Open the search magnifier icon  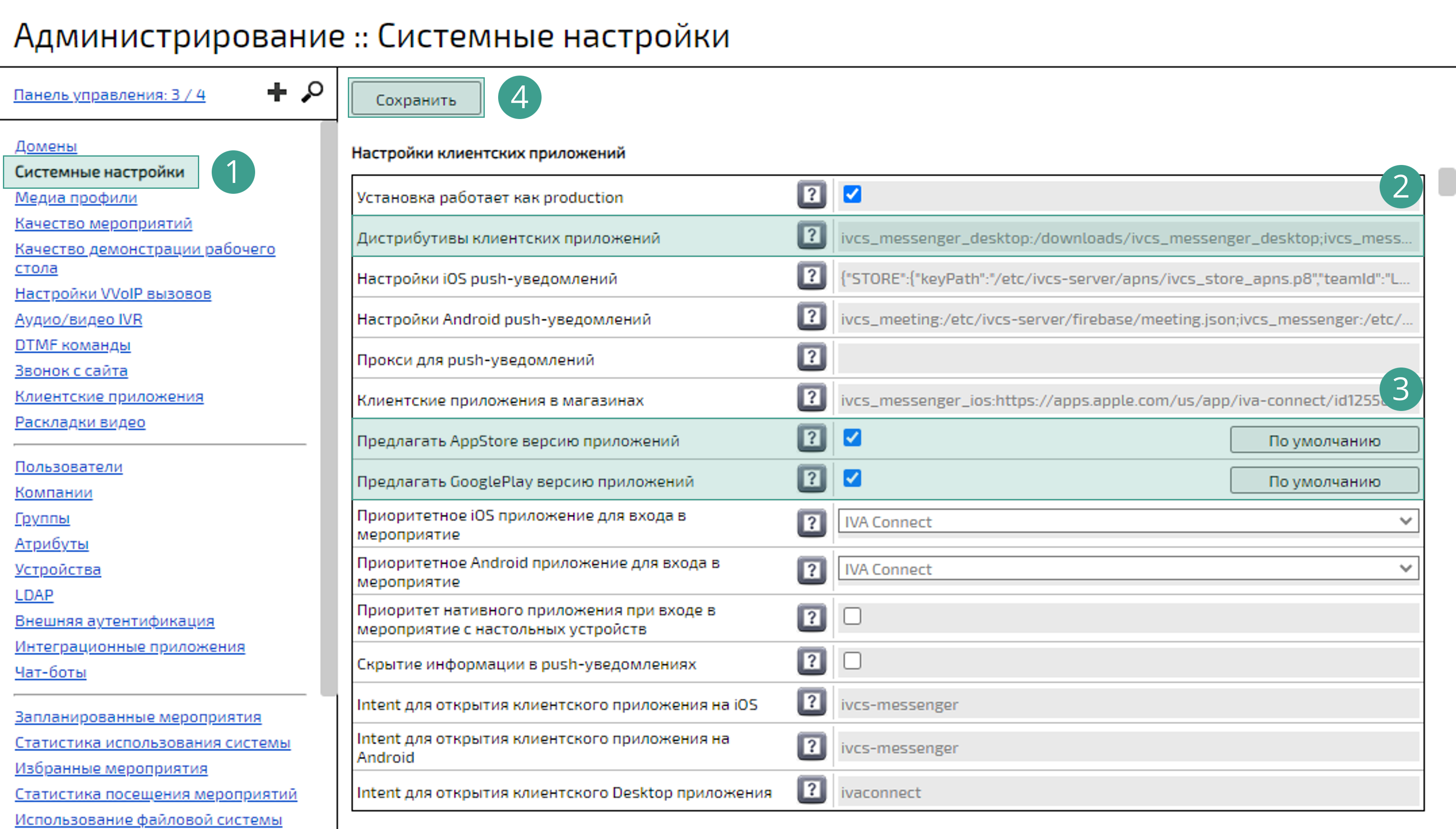pyautogui.click(x=312, y=91)
